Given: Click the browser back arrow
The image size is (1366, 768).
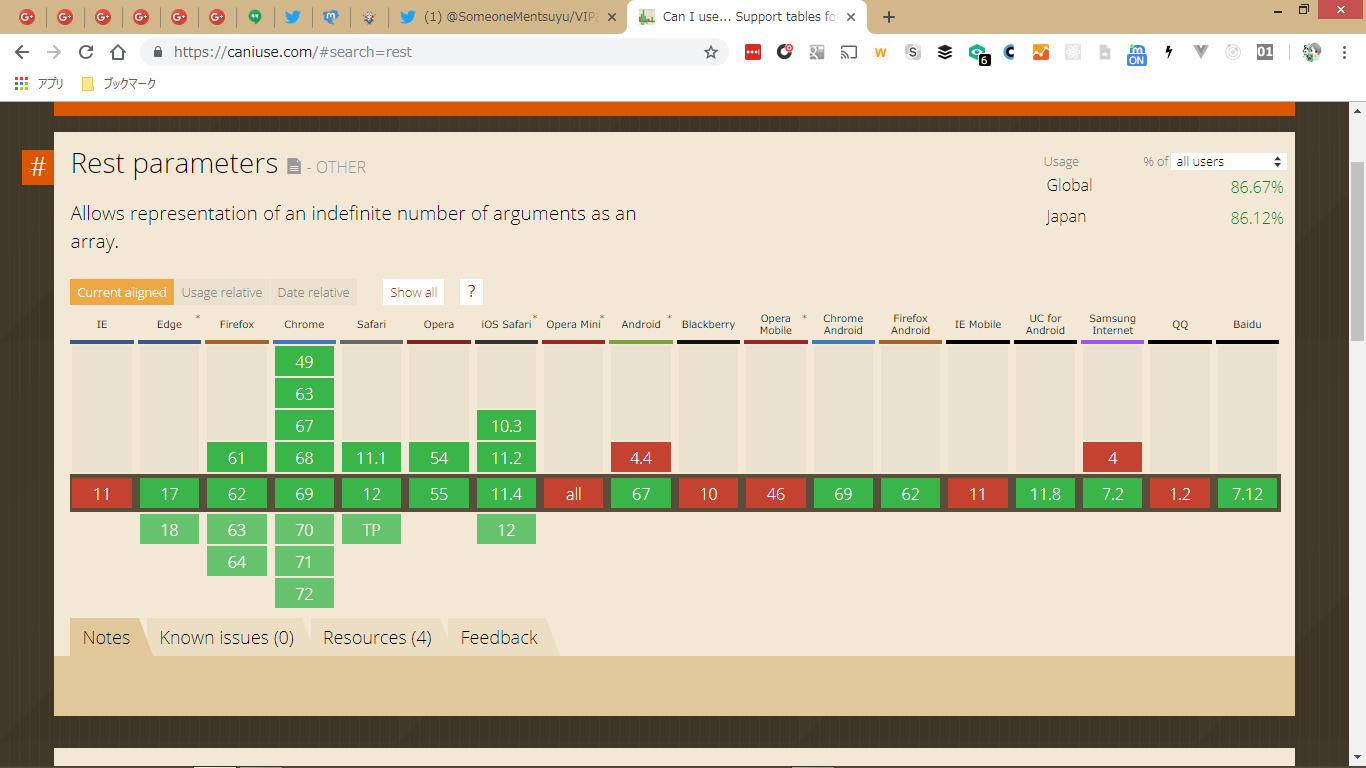Looking at the screenshot, I should (x=22, y=52).
